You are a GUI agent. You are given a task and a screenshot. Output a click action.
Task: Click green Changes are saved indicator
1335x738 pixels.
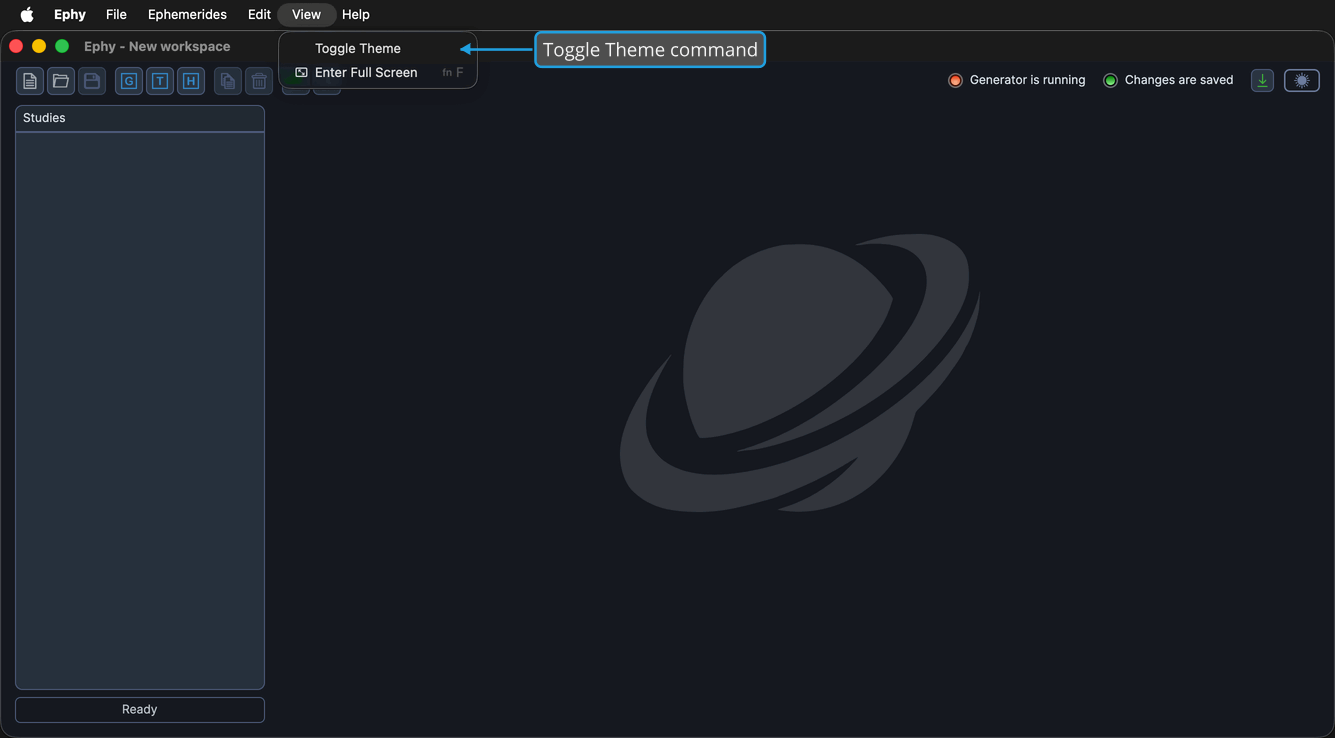coord(1110,80)
